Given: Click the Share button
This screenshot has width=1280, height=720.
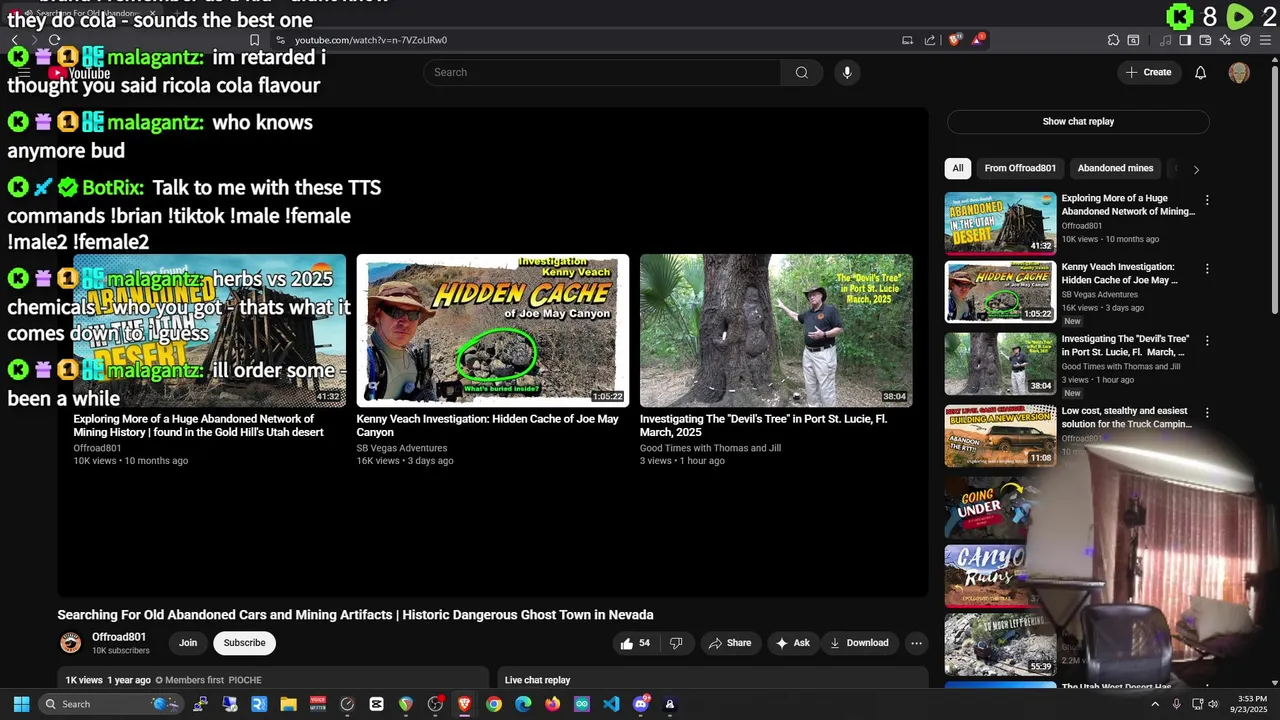Looking at the screenshot, I should click(729, 643).
